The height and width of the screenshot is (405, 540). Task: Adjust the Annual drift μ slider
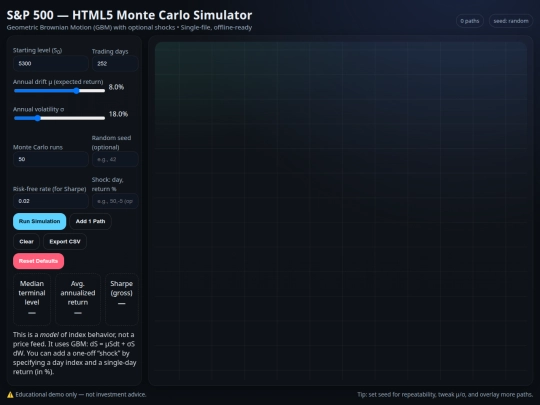[x=59, y=91]
